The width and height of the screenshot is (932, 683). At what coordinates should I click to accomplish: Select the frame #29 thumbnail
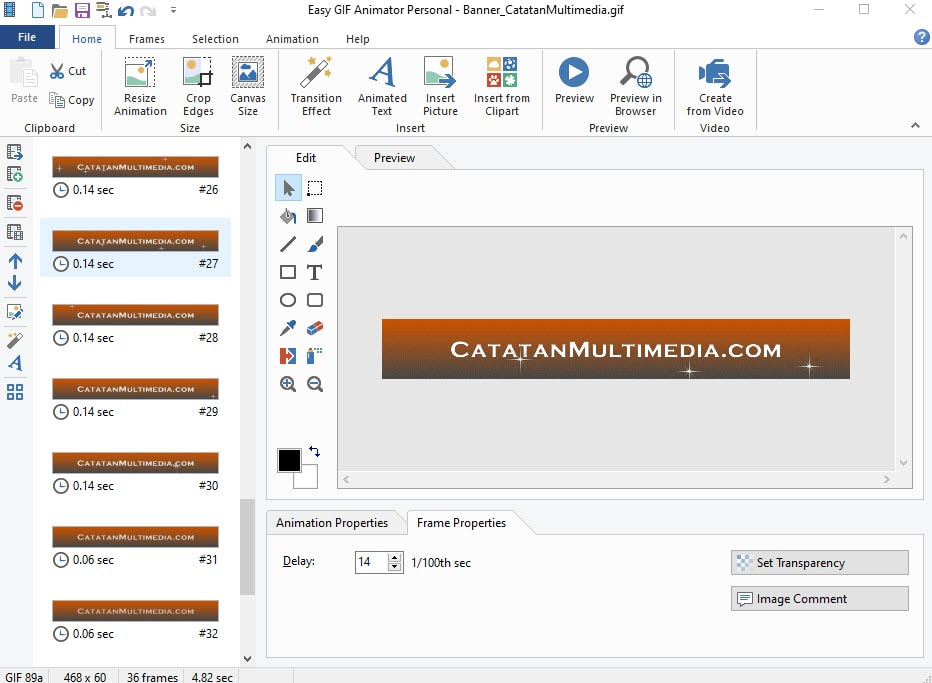(136, 389)
